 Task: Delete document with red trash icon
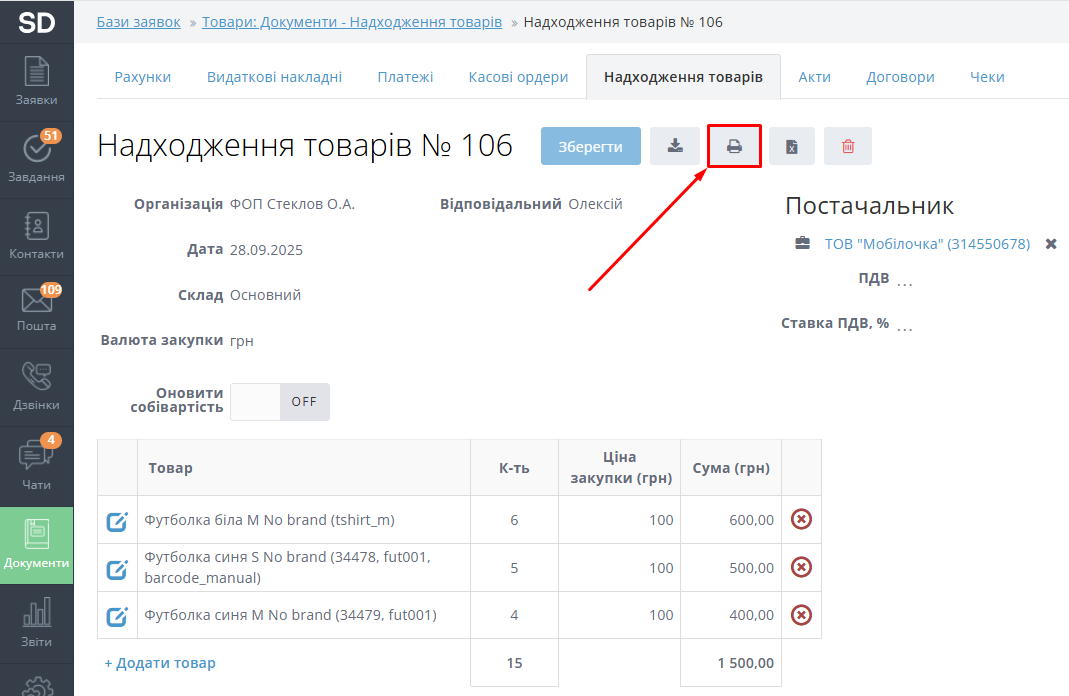848,146
